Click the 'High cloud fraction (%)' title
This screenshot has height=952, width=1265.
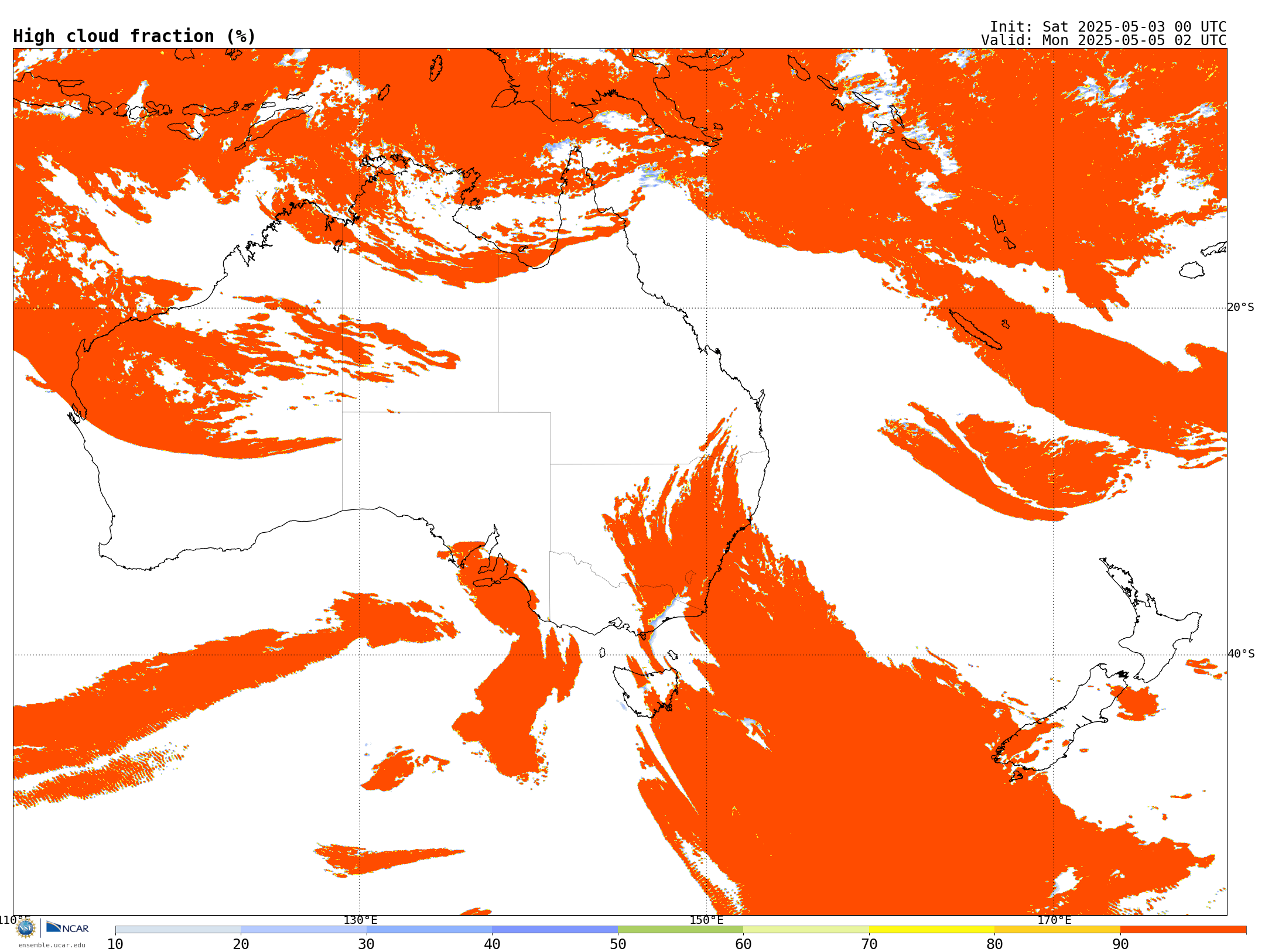134,36
